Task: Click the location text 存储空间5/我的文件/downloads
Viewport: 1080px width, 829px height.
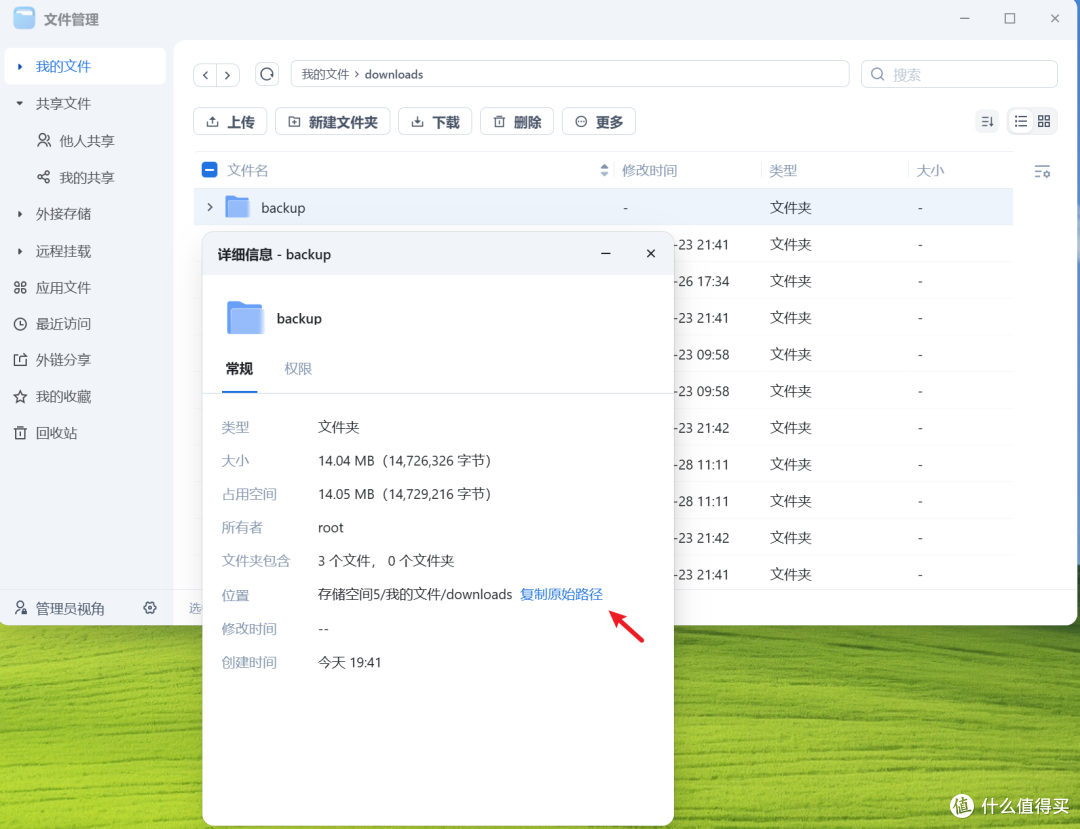Action: (415, 594)
